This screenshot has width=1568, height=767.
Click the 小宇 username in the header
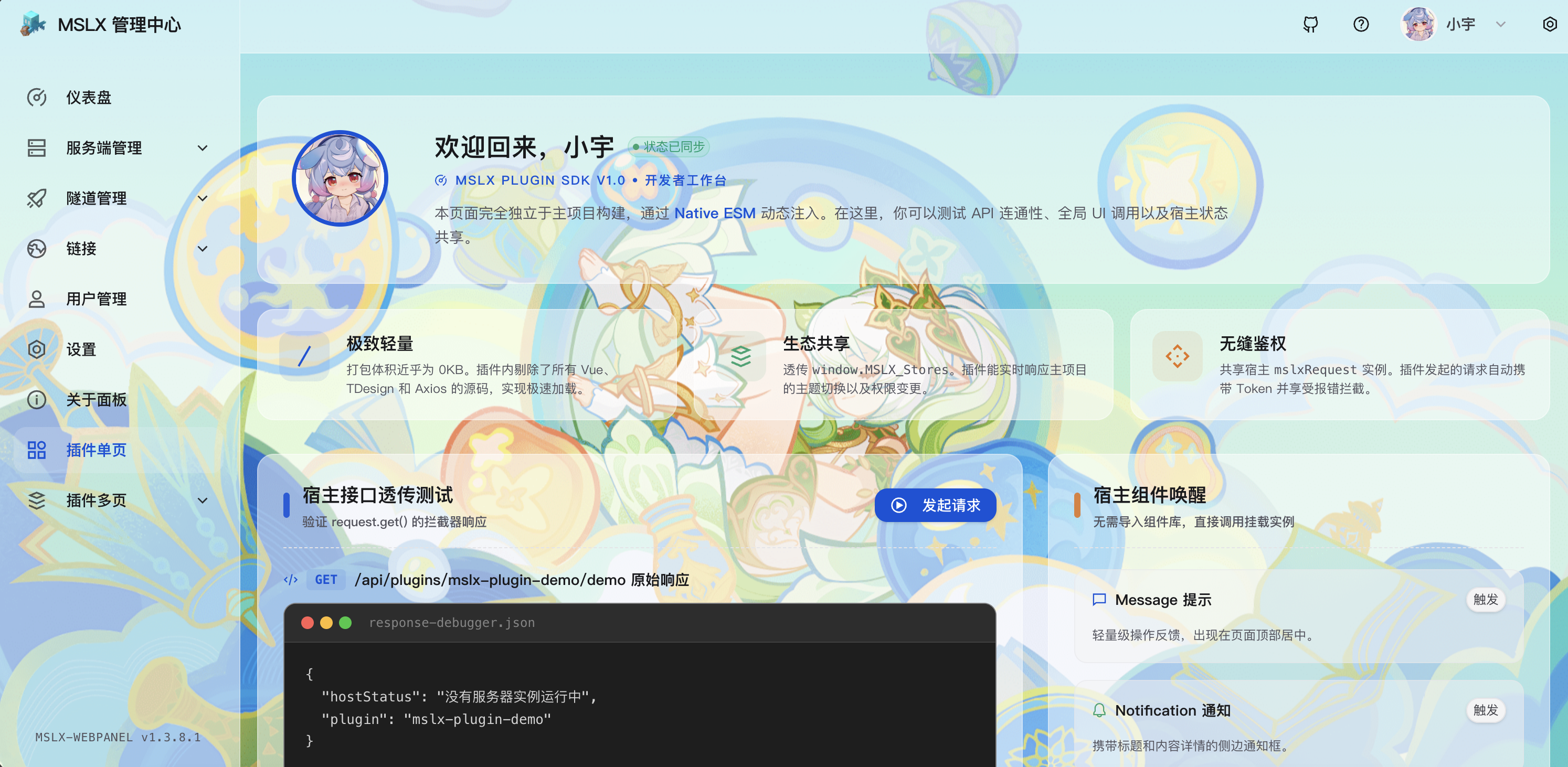[x=1461, y=24]
